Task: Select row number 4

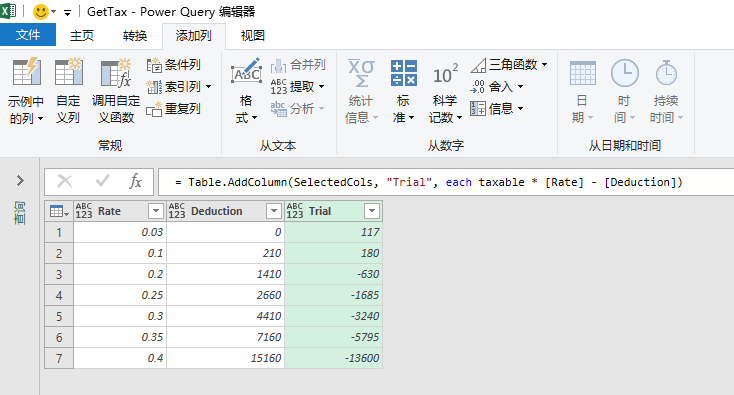Action: (x=59, y=295)
